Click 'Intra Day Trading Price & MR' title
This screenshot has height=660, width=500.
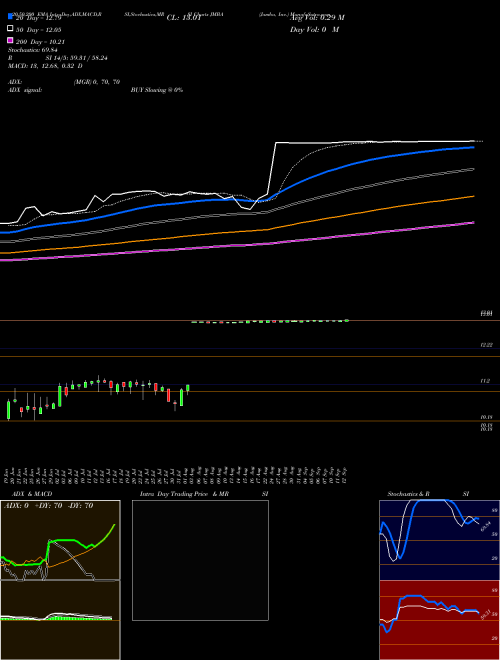click(184, 494)
